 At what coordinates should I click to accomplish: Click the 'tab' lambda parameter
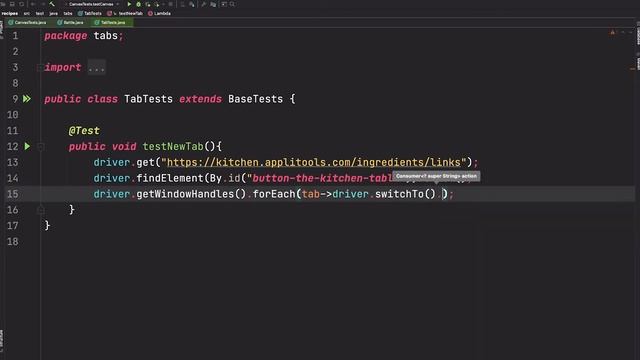pyautogui.click(x=311, y=194)
